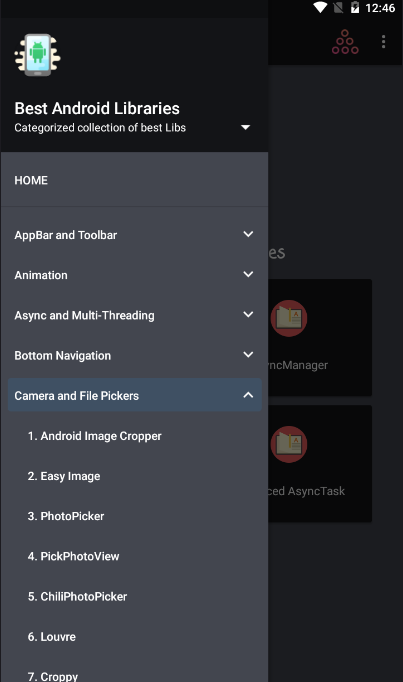Image resolution: width=403 pixels, height=682 pixels.
Task: Tap the Android phone app logo
Action: [37, 55]
